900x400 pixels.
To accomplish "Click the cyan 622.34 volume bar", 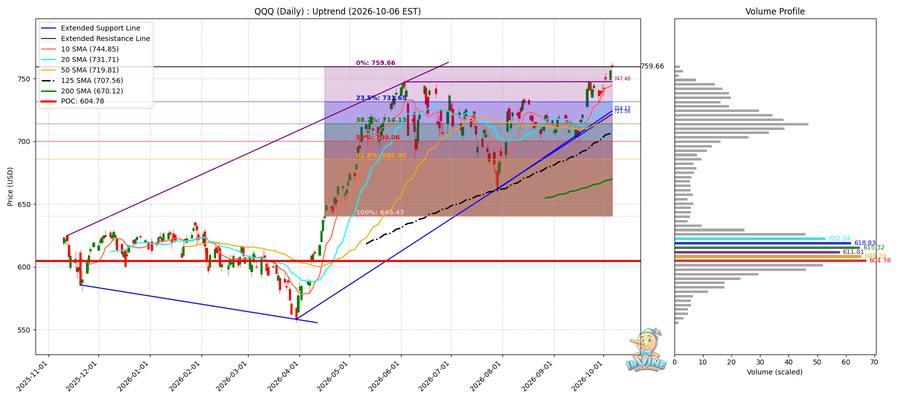I will [750, 239].
